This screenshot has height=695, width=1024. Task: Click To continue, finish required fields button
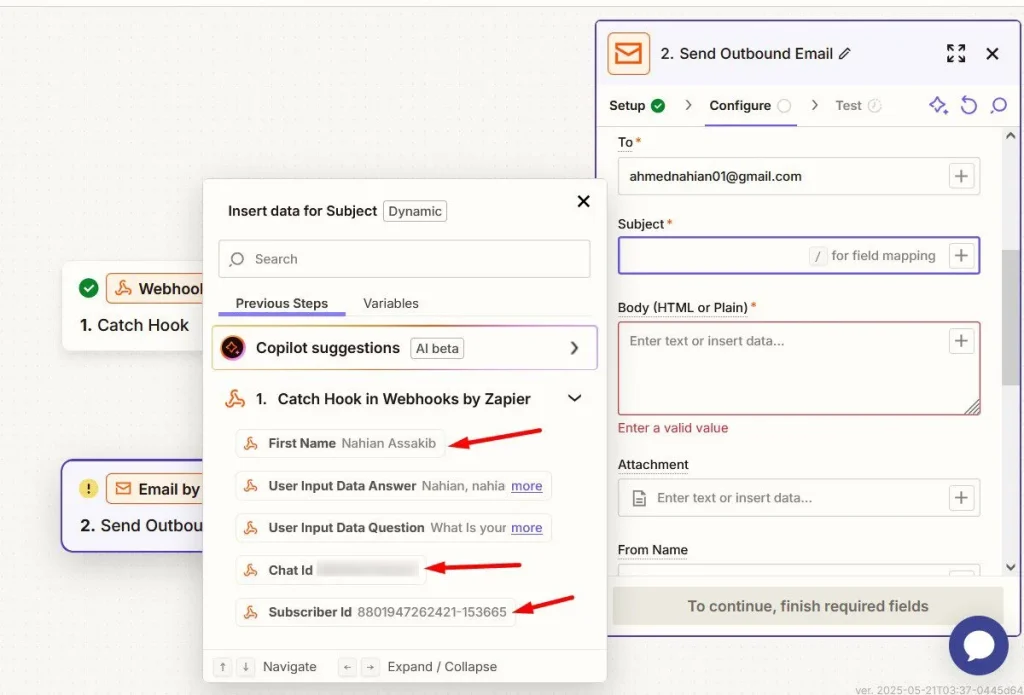click(807, 606)
